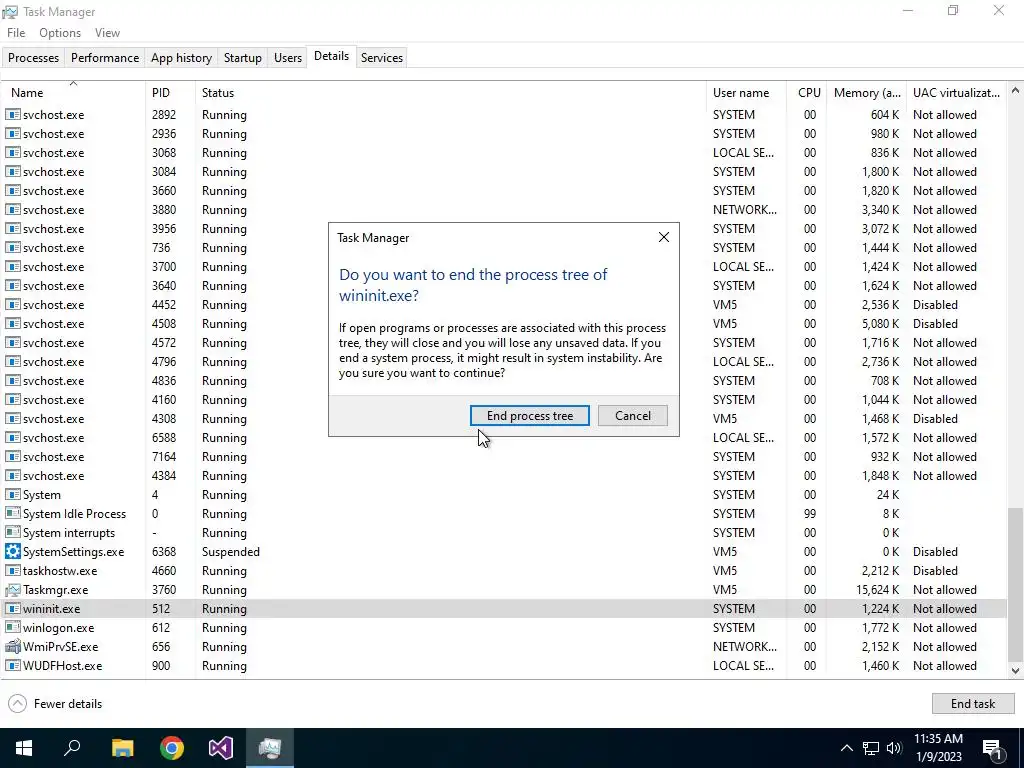The height and width of the screenshot is (768, 1024).
Task: Open Visual Studio from taskbar
Action: pos(221,748)
